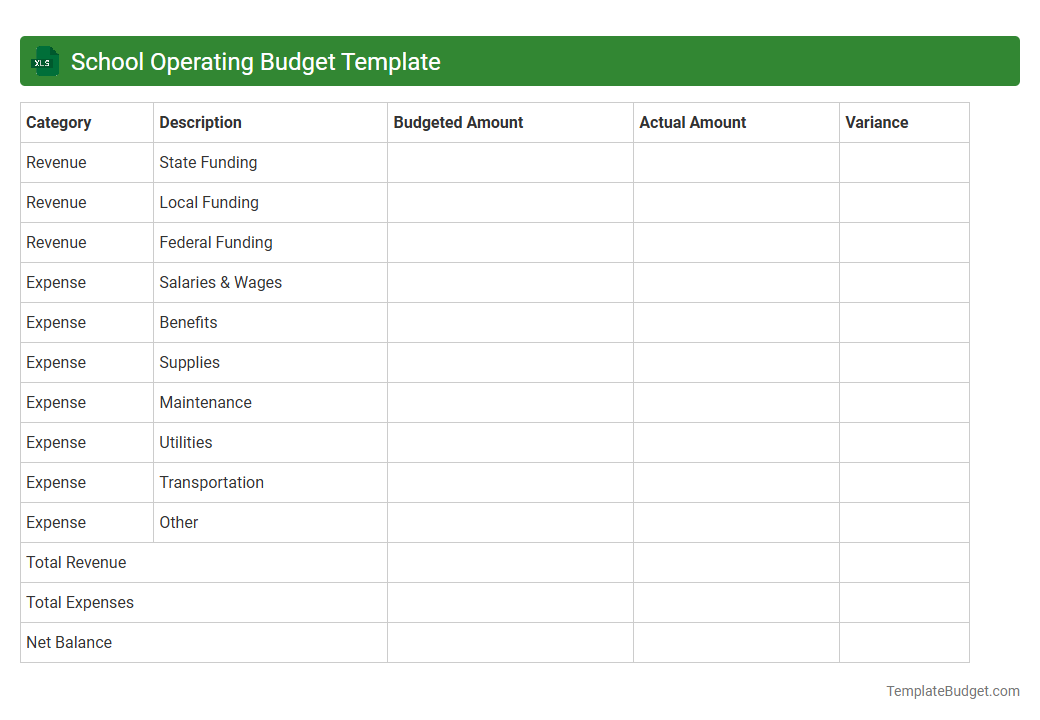The image size is (1040, 720).
Task: Select the Salaries & Wages description
Action: click(x=221, y=282)
